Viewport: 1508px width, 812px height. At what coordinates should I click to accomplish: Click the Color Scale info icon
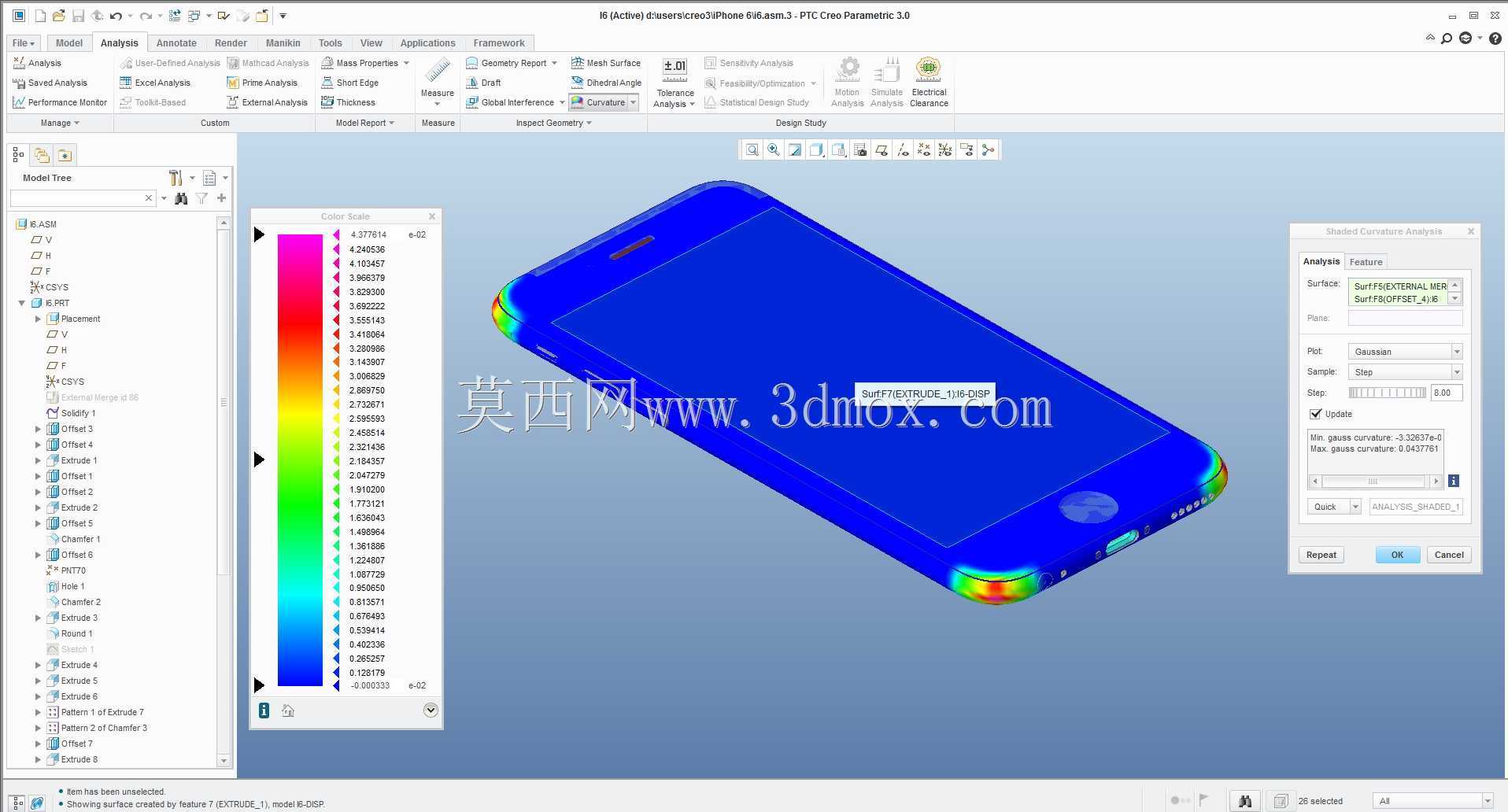click(x=264, y=710)
